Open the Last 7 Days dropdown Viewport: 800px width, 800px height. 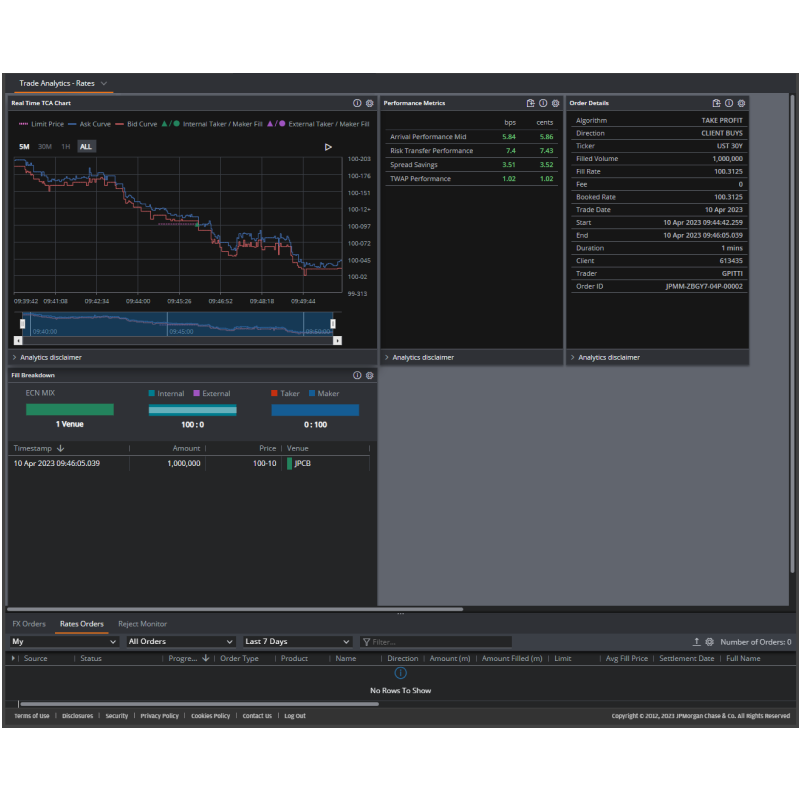point(297,642)
